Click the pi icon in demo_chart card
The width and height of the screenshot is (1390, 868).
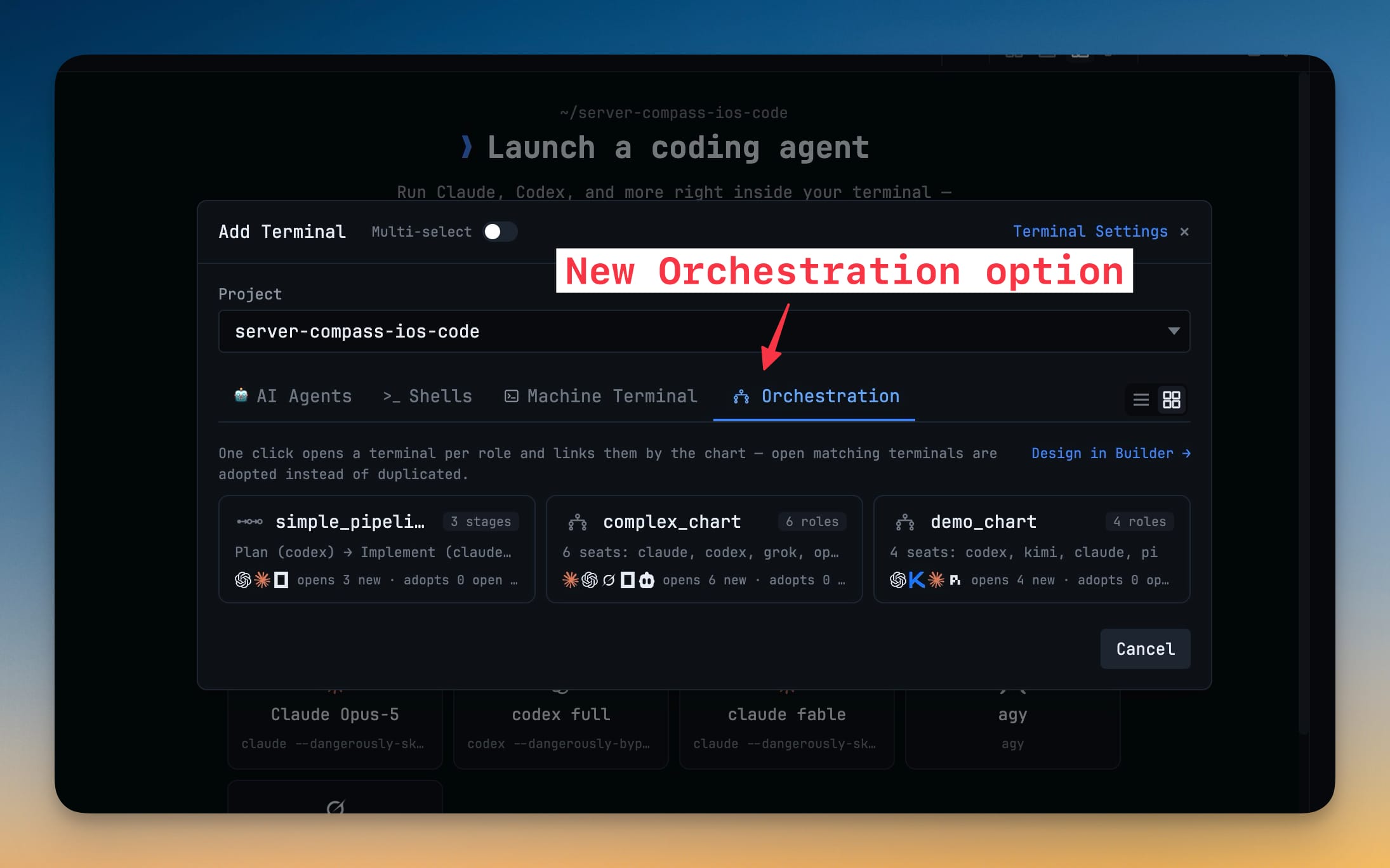955,580
